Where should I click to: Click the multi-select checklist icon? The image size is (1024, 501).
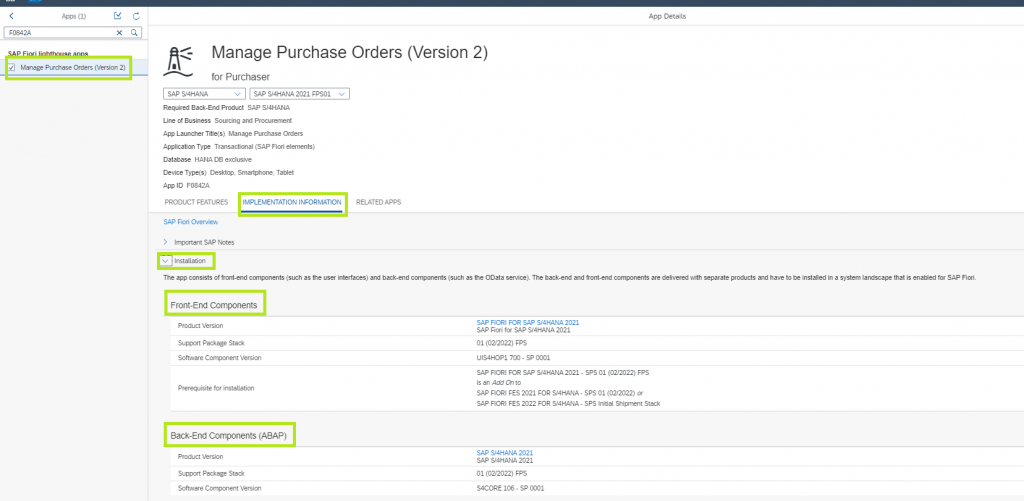click(118, 16)
